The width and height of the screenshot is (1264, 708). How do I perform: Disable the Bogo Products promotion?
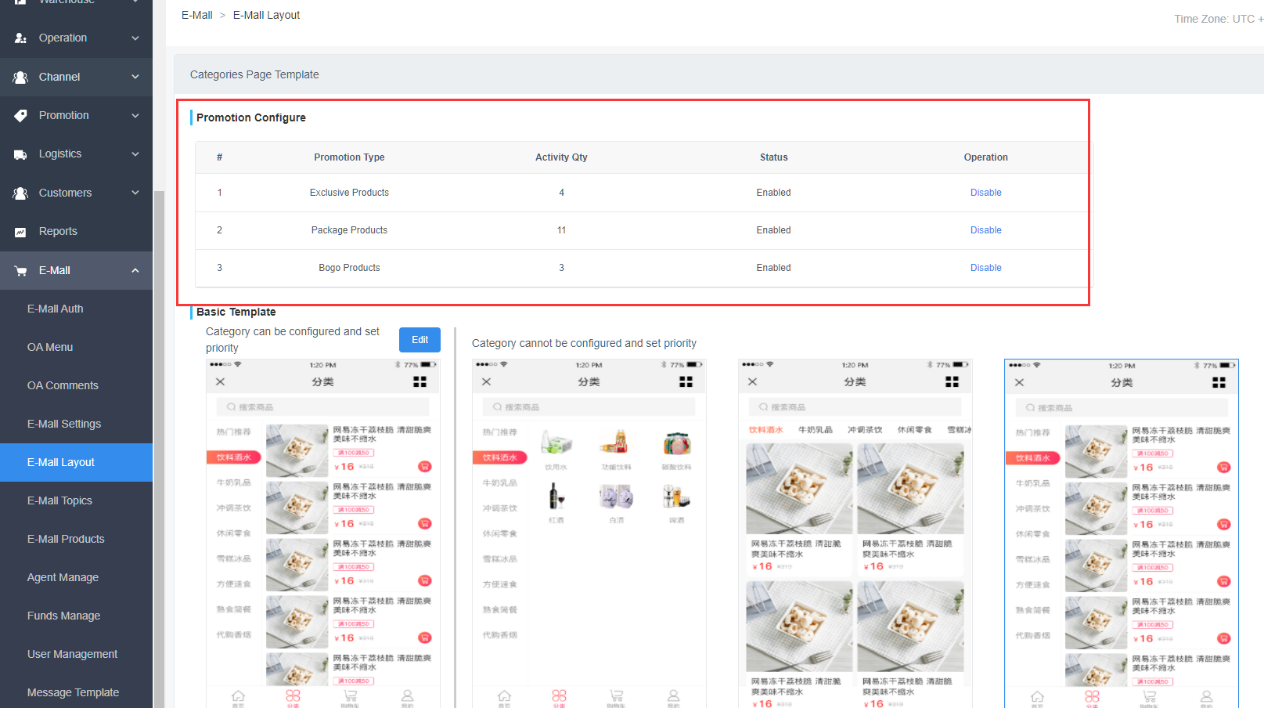tap(985, 268)
